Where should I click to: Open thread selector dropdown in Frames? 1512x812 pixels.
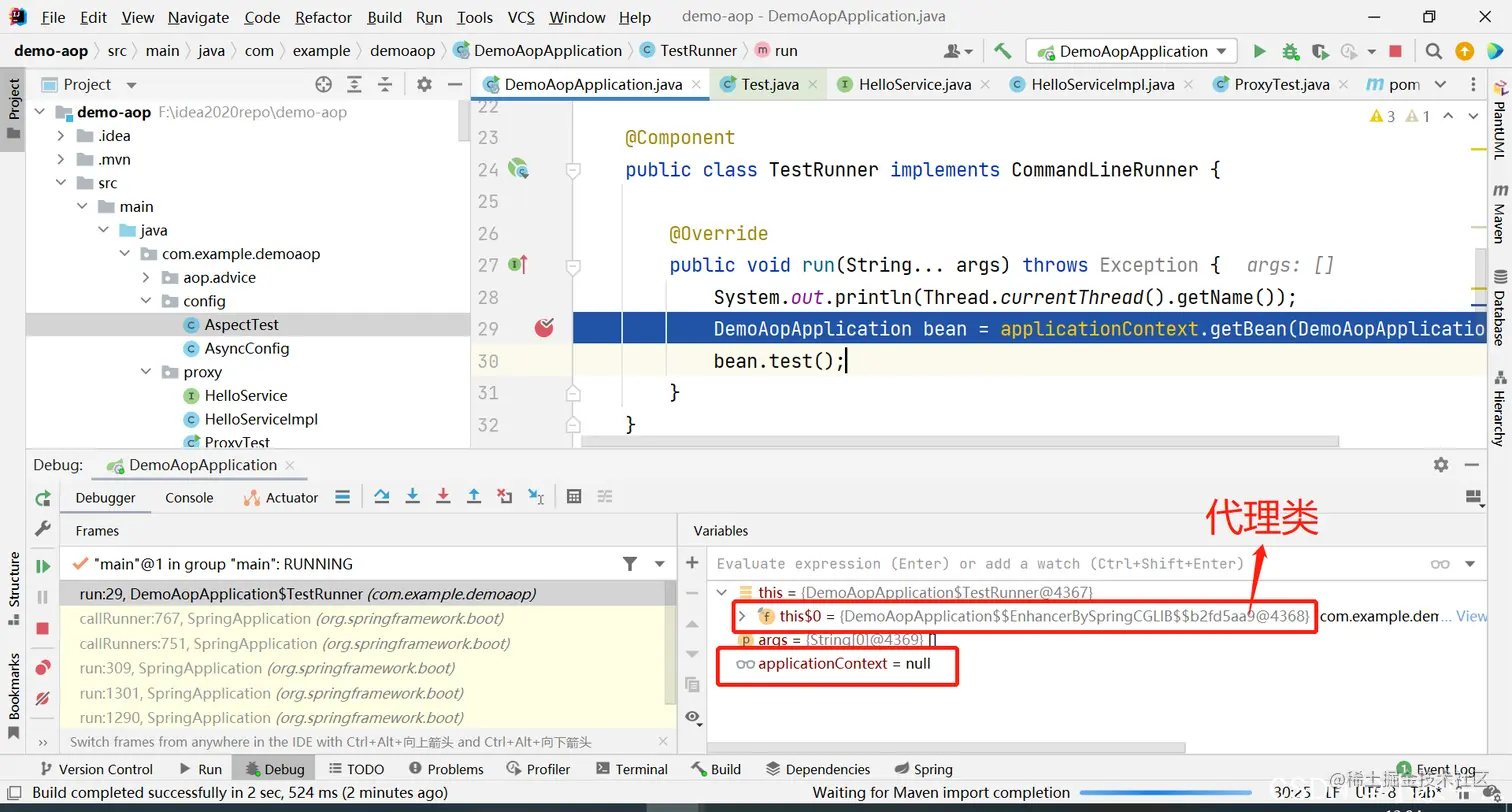[659, 564]
